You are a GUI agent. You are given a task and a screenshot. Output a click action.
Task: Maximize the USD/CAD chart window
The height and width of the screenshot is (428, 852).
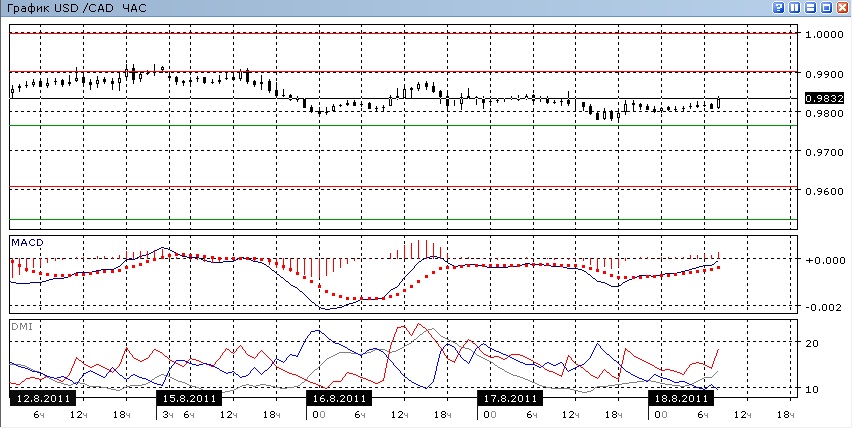pos(827,7)
